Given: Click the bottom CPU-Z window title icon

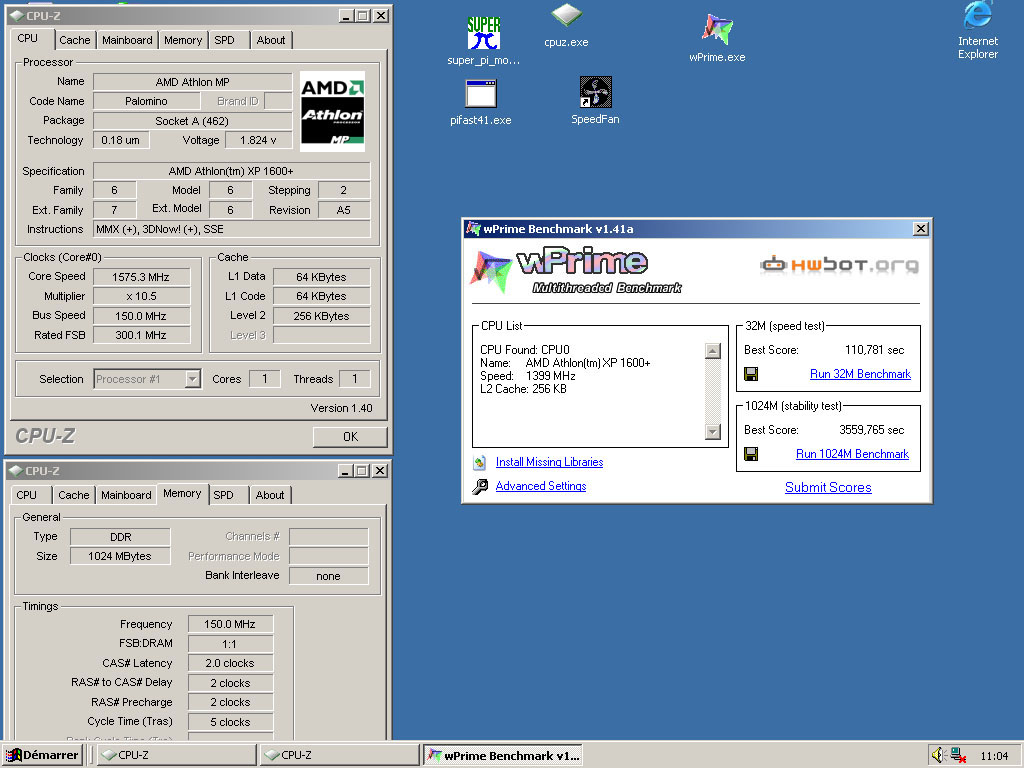Looking at the screenshot, I should pos(17,471).
